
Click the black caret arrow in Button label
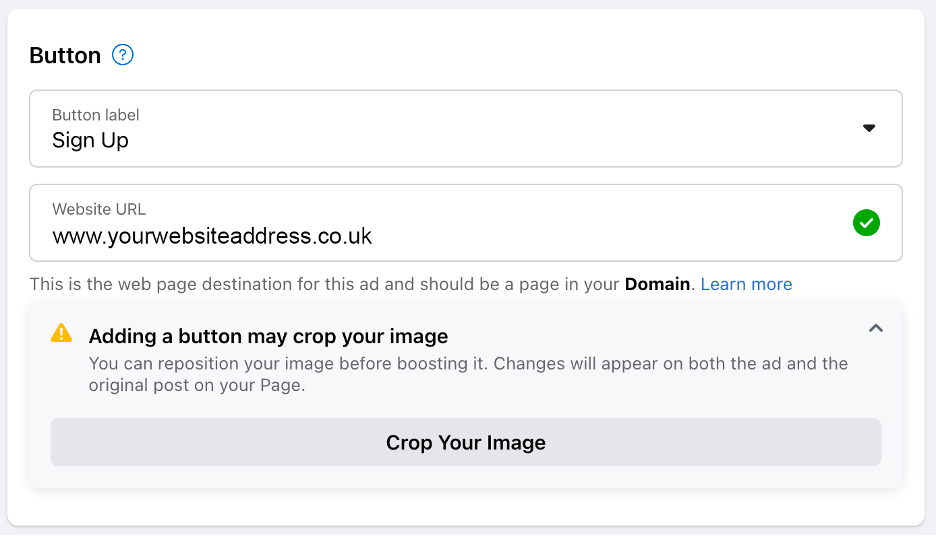click(869, 128)
